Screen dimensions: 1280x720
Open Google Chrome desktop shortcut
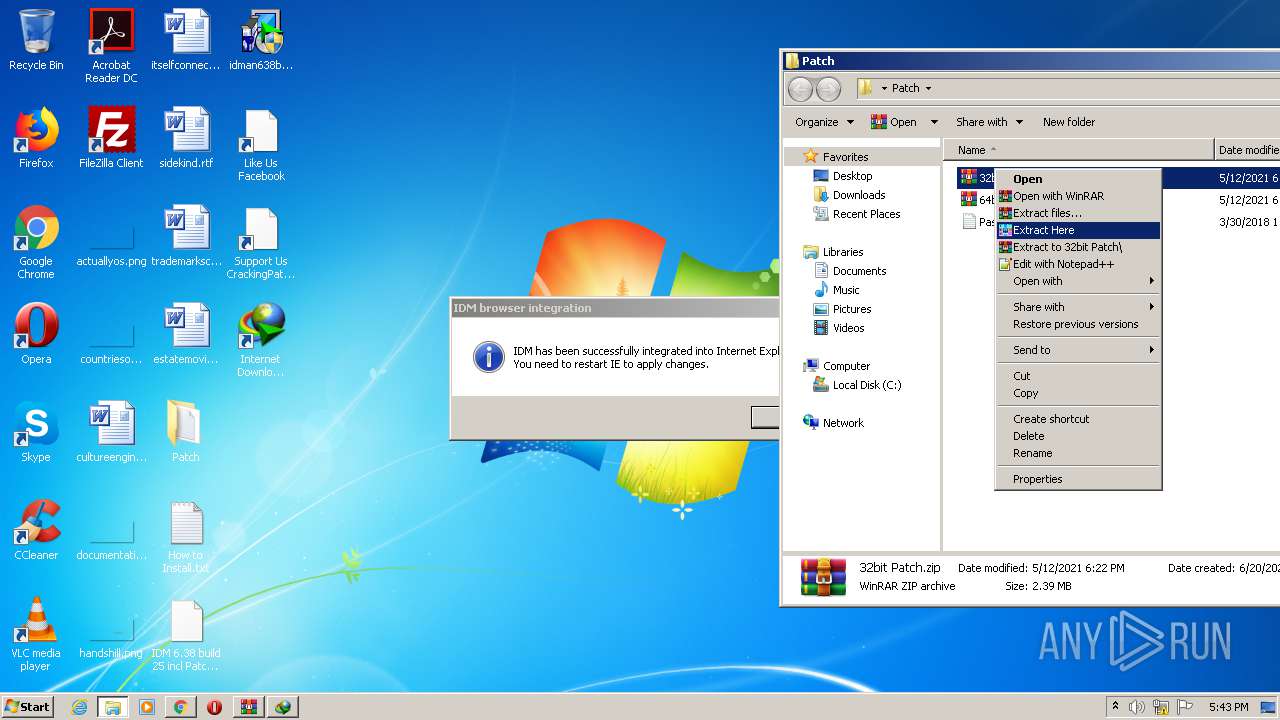[x=36, y=242]
